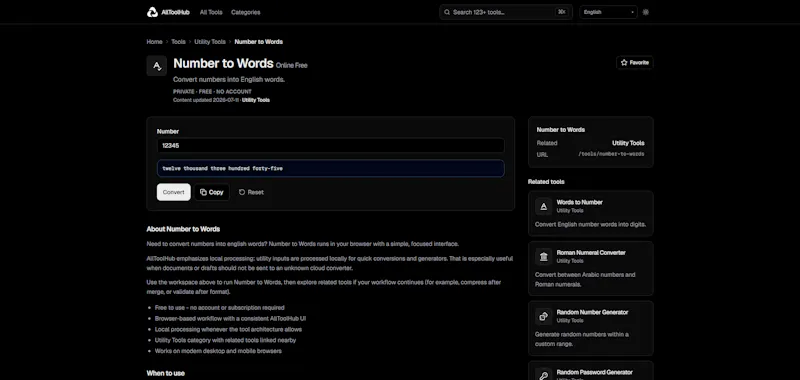Toggle the theme icon in header
This screenshot has height=380, width=800.
(x=645, y=12)
